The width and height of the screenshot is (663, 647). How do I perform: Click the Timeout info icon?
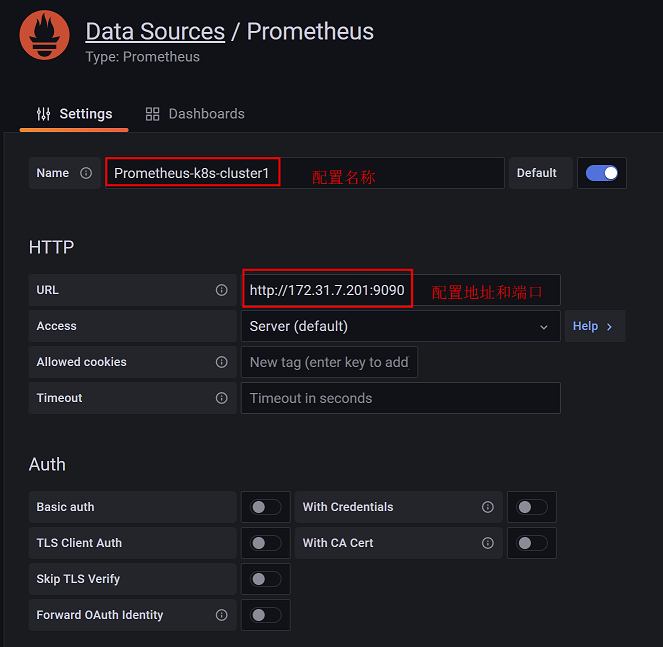coord(221,398)
